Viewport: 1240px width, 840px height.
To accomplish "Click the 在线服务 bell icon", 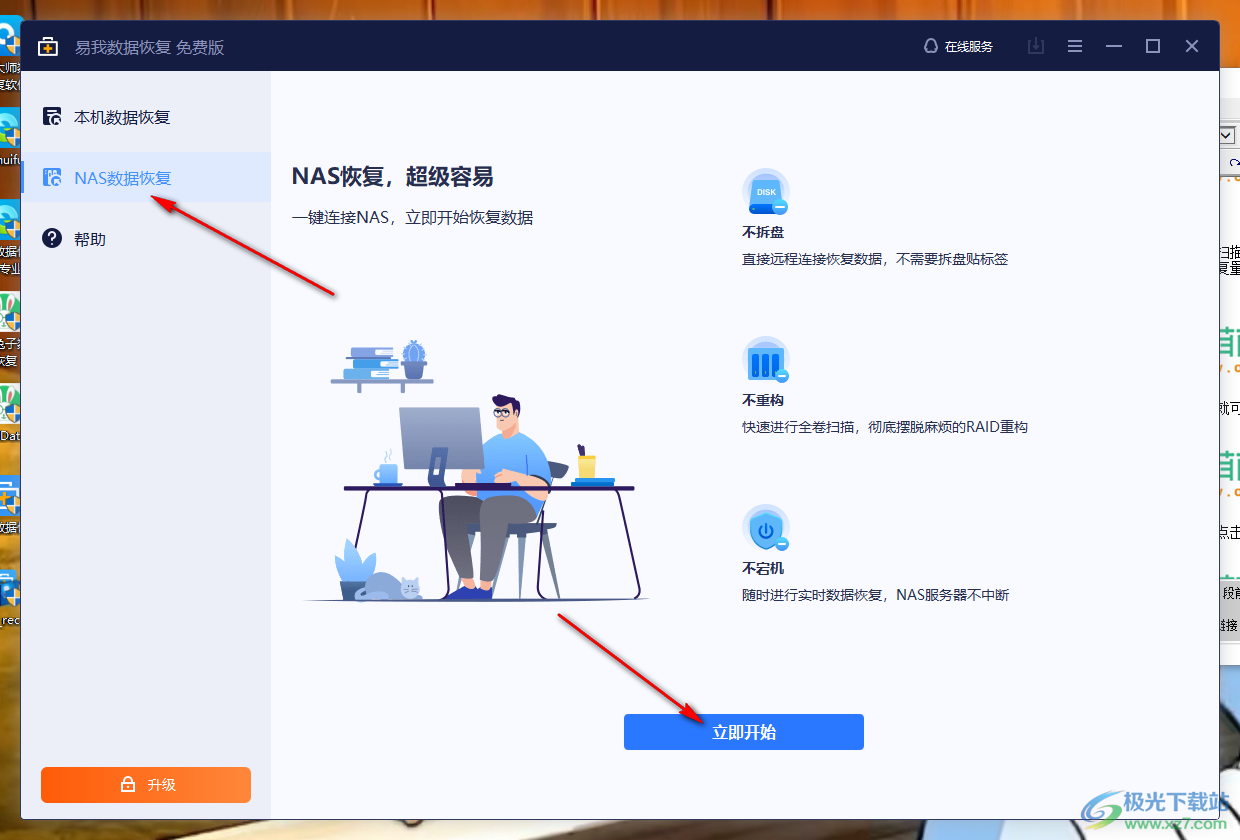I will 931,46.
